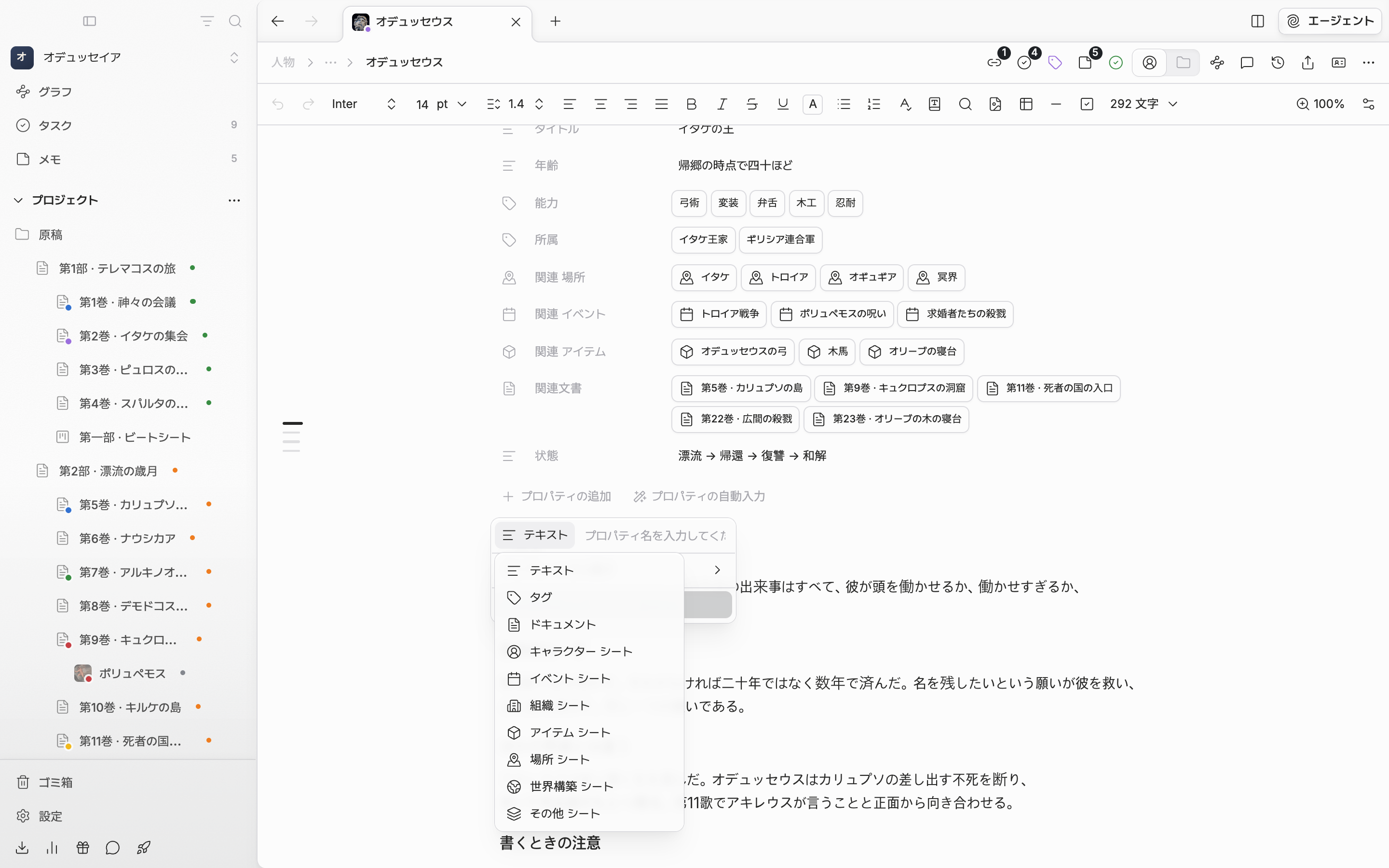Choose 世界構築 シート from the menu
This screenshot has width=1389, height=868.
coord(589,786)
